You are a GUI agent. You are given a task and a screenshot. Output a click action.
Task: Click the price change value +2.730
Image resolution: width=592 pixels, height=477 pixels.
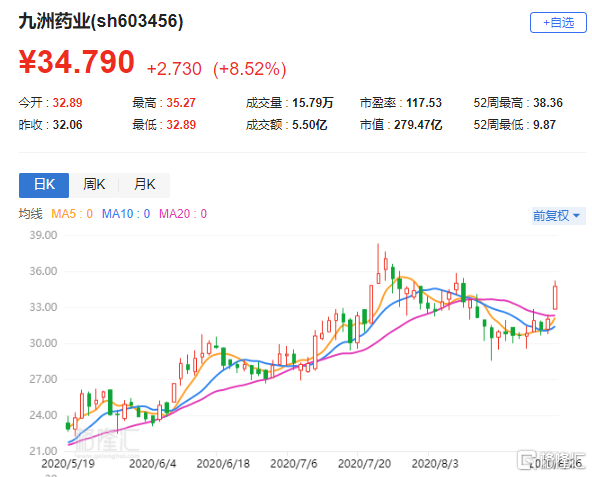[174, 69]
